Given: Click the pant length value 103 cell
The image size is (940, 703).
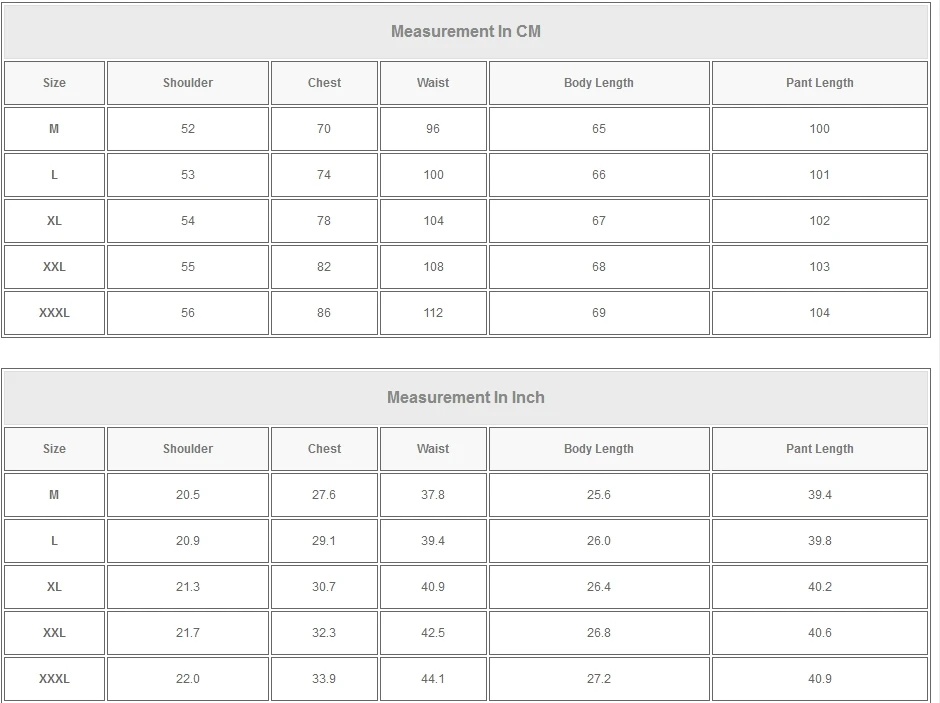Looking at the screenshot, I should (820, 267).
